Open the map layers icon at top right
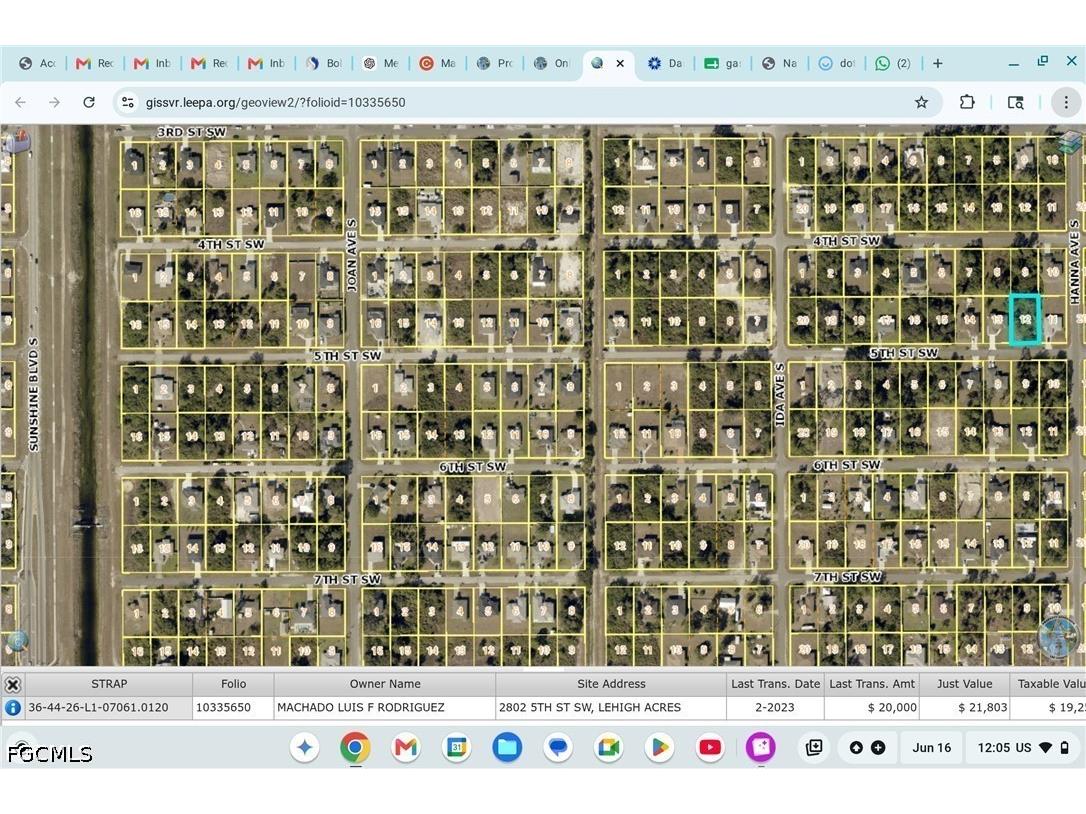The height and width of the screenshot is (814, 1086). (1069, 143)
